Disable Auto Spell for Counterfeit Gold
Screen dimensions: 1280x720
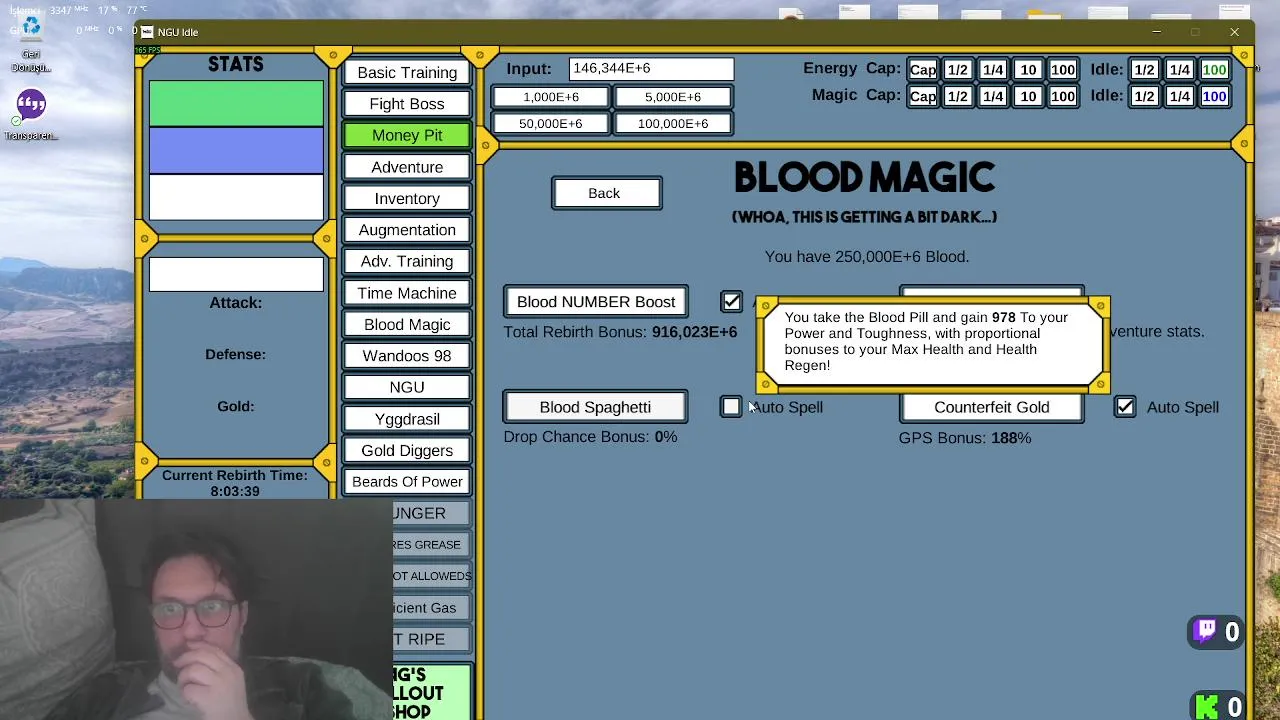coord(1125,407)
